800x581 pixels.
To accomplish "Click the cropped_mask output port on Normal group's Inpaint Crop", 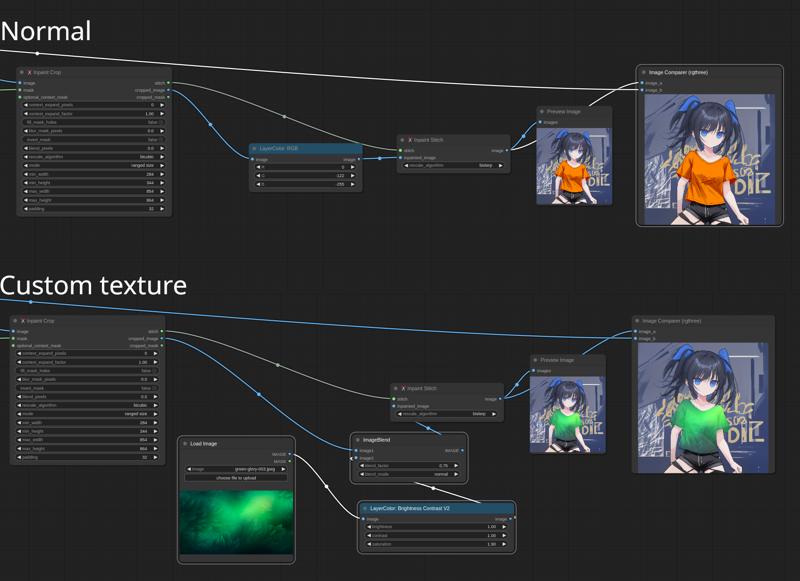I will tap(168, 97).
